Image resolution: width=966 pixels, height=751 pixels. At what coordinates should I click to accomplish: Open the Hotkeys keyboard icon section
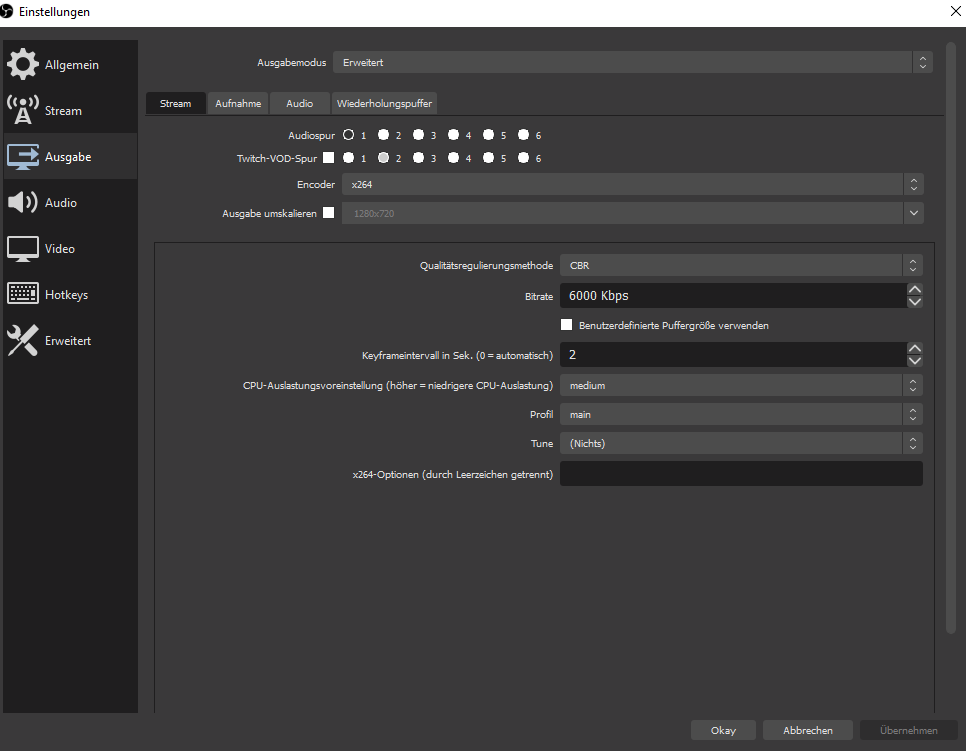[23, 294]
